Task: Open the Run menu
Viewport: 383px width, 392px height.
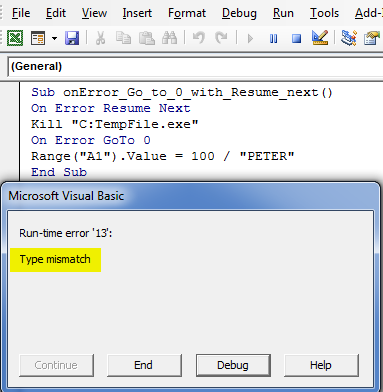Action: point(283,13)
